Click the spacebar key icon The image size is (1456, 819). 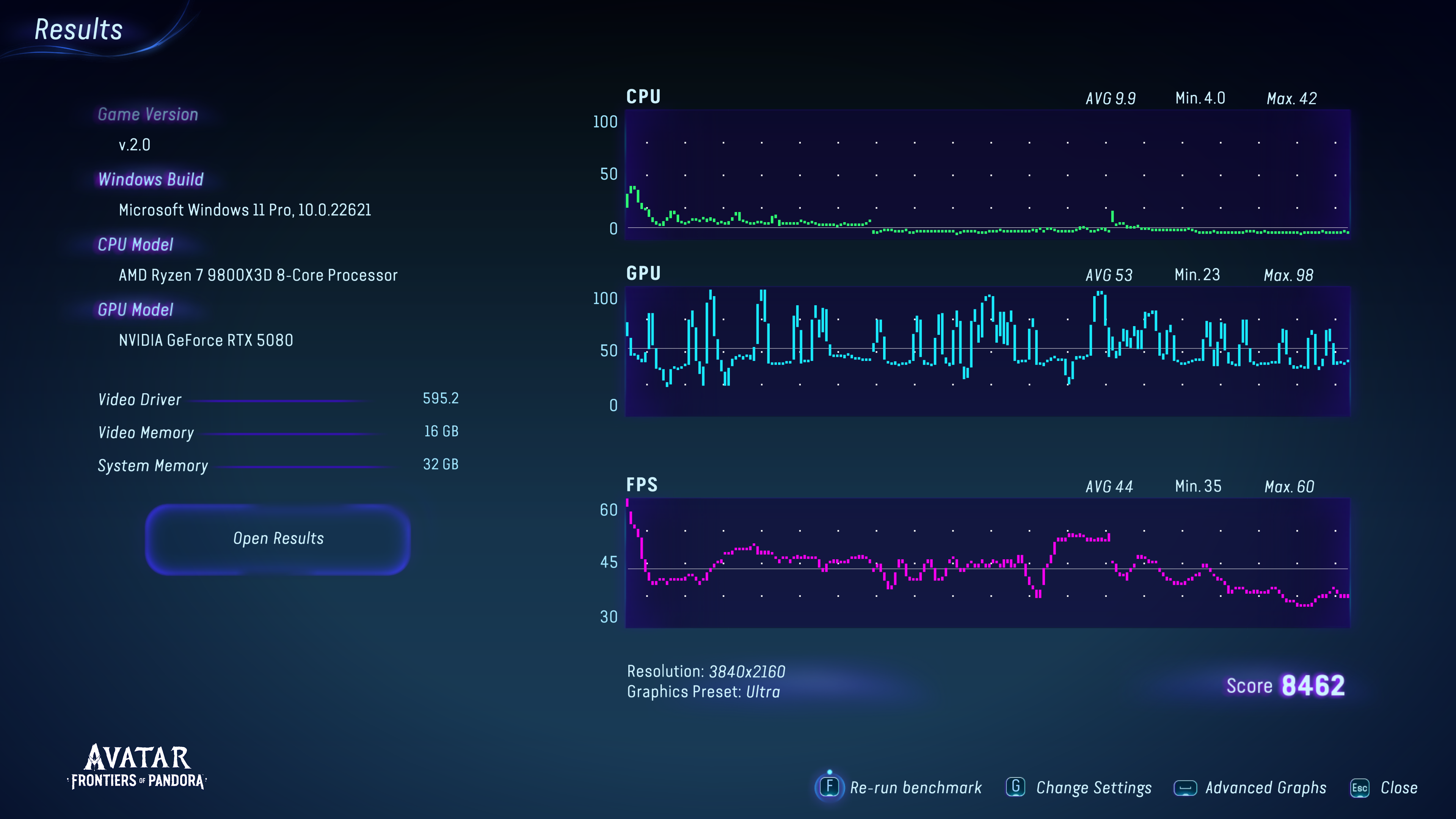coord(1185,788)
